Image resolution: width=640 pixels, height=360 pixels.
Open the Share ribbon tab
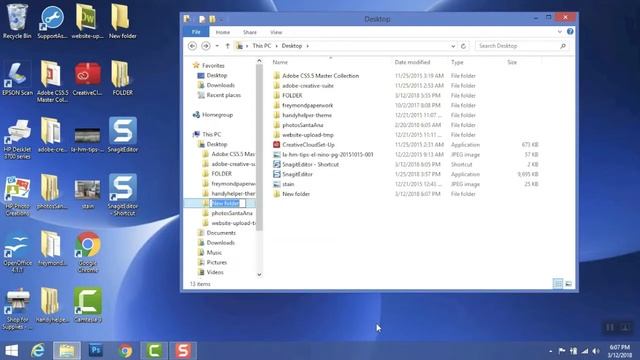(x=250, y=32)
